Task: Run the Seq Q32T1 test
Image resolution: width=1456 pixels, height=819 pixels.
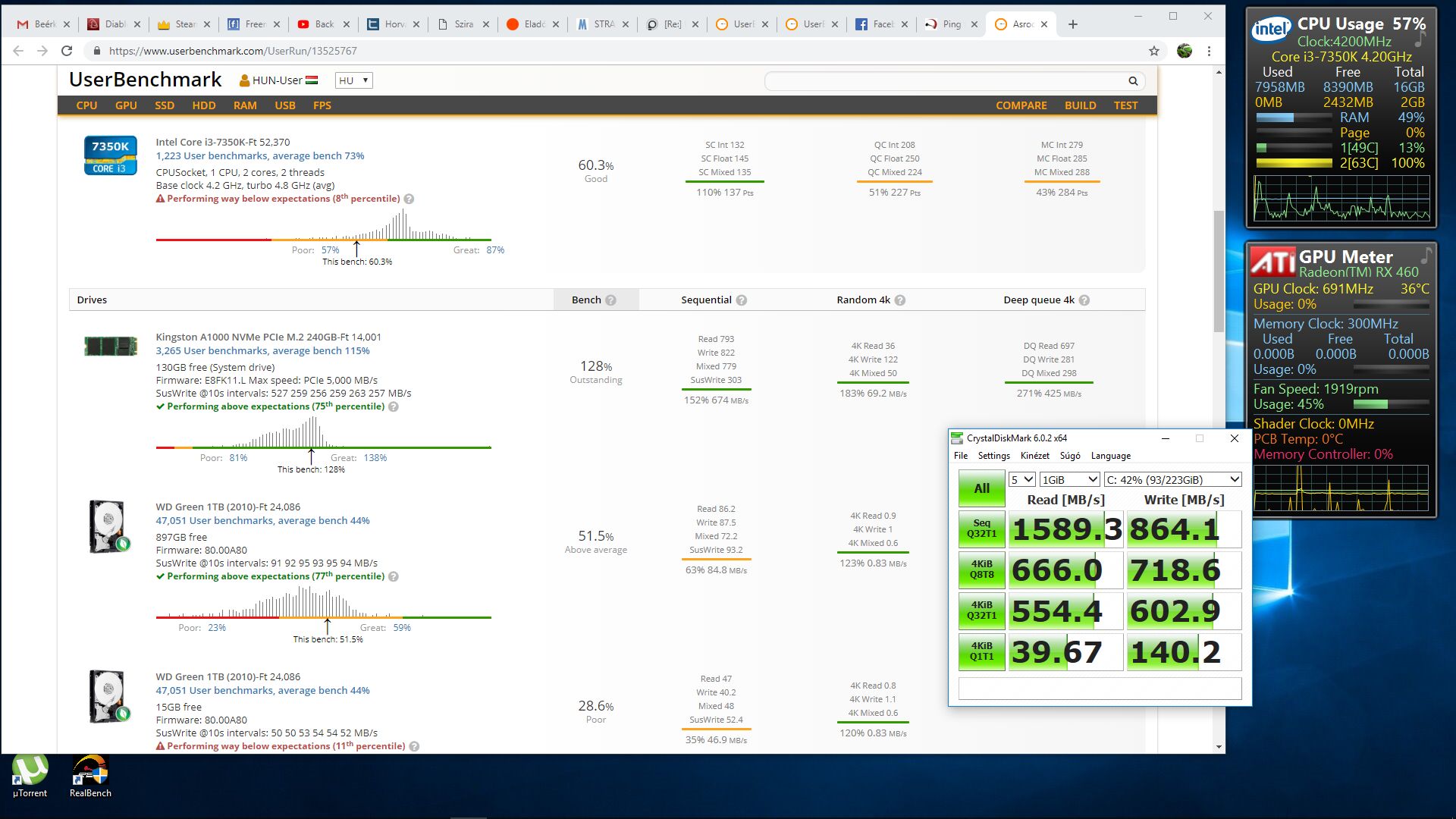Action: tap(981, 529)
